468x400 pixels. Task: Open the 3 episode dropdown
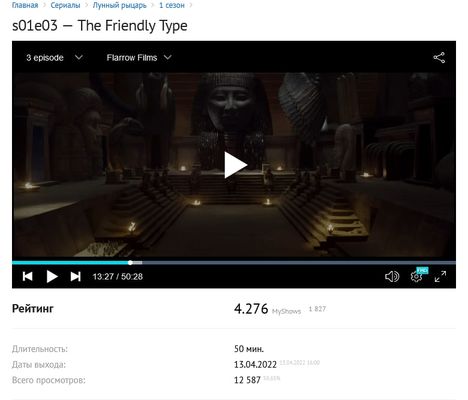pos(54,58)
